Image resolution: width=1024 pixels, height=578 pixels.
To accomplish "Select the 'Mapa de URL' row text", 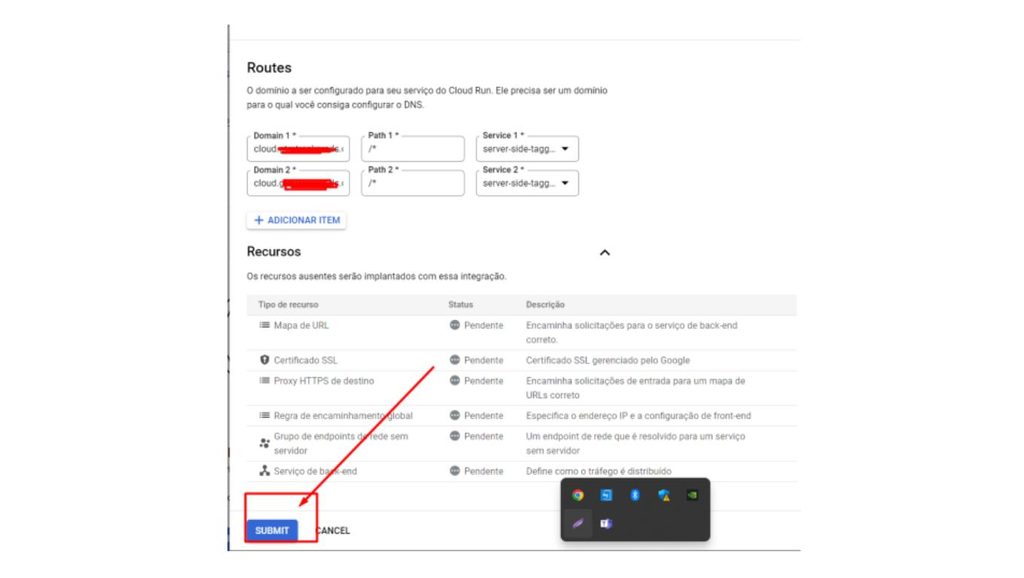I will [x=301, y=325].
